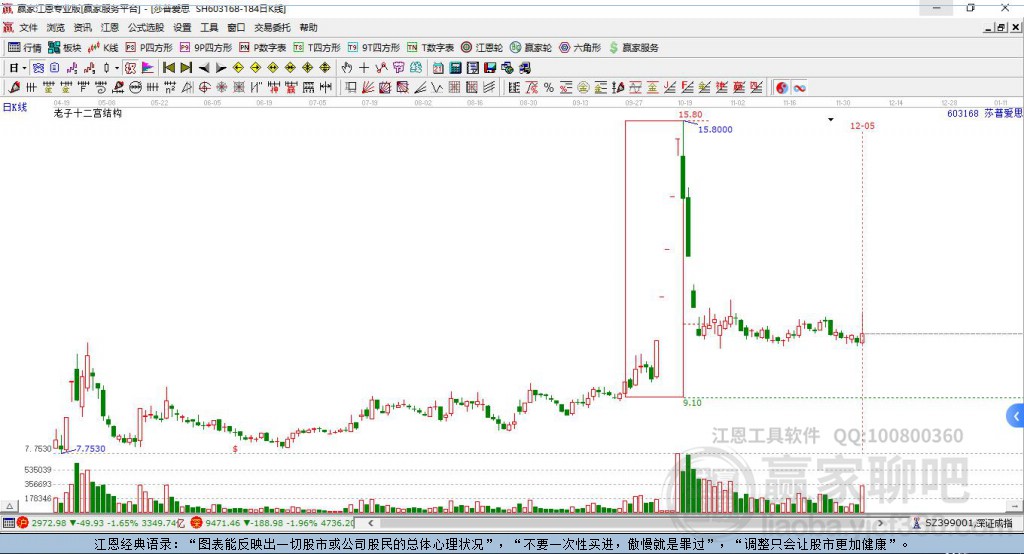
Task: Open the 帮助 menu
Action: click(x=308, y=27)
